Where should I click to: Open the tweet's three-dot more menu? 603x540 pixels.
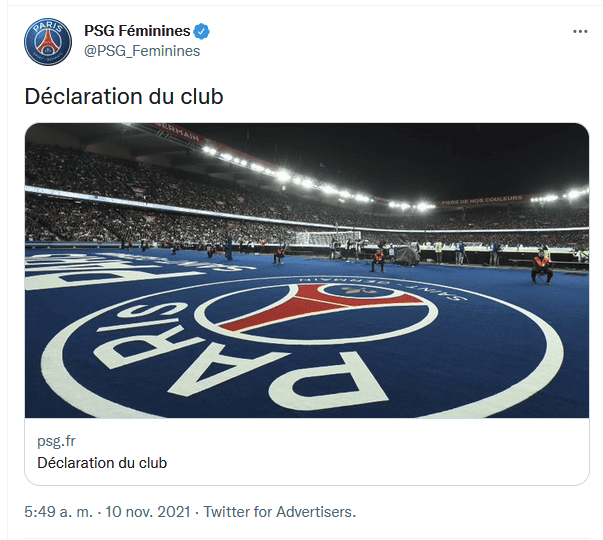[580, 31]
